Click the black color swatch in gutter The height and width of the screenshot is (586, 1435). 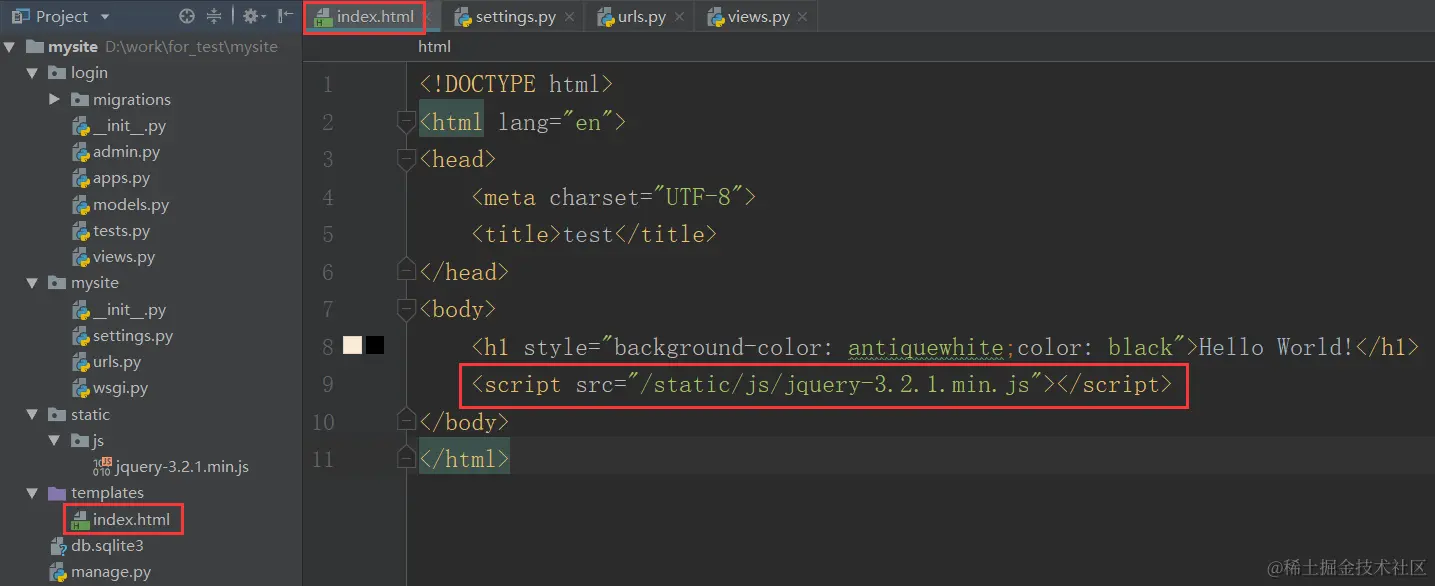click(x=375, y=346)
